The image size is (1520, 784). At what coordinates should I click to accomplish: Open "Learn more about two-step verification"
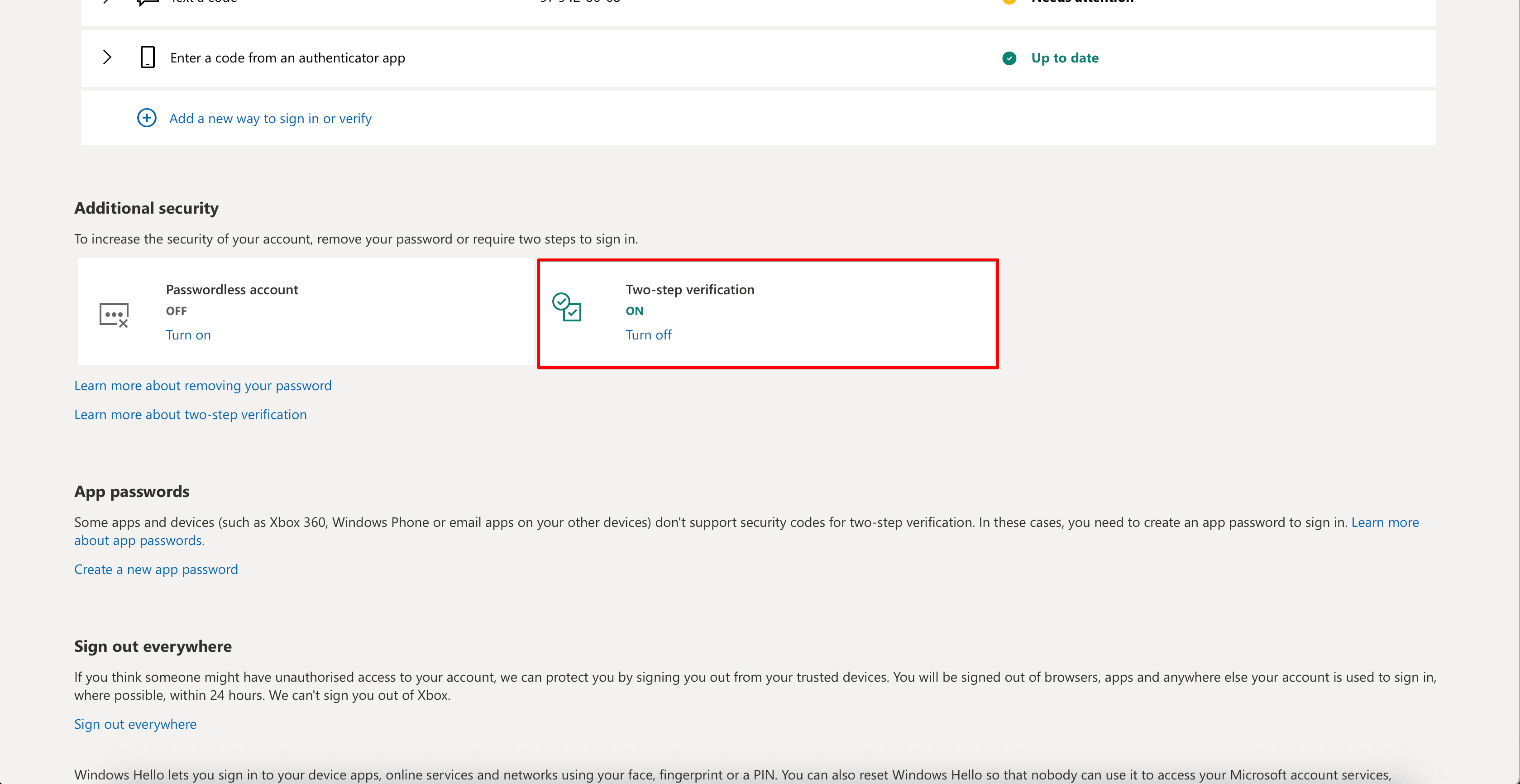[x=190, y=414]
